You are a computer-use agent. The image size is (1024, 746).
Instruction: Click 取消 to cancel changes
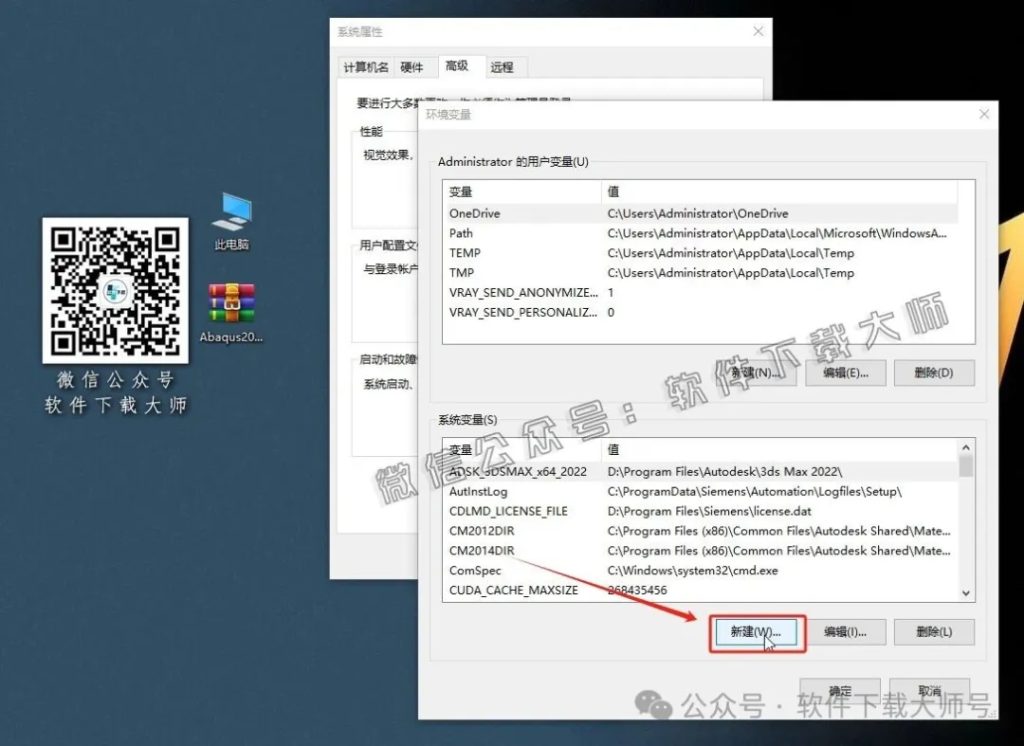(930, 690)
